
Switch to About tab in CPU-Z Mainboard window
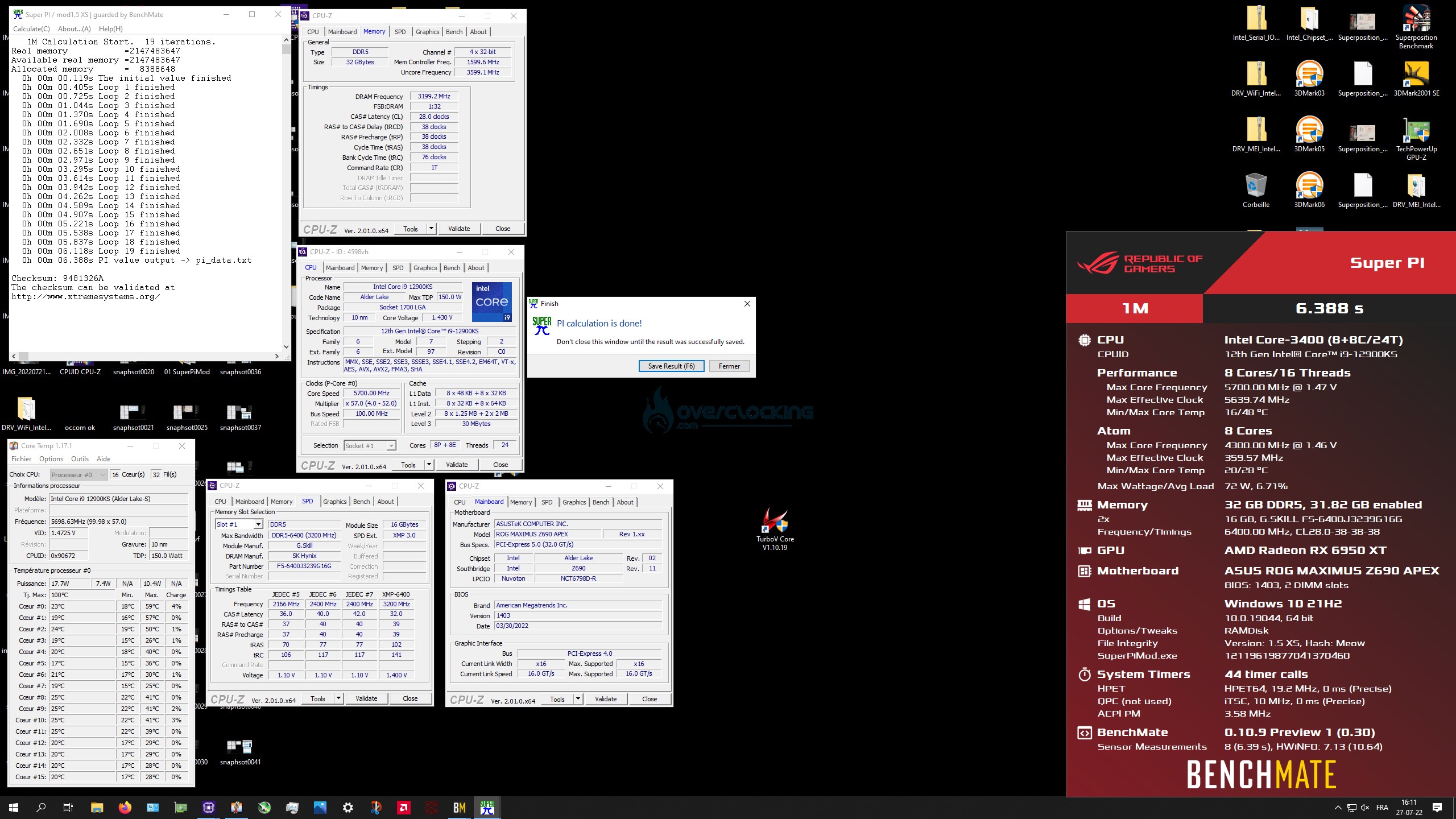[625, 502]
